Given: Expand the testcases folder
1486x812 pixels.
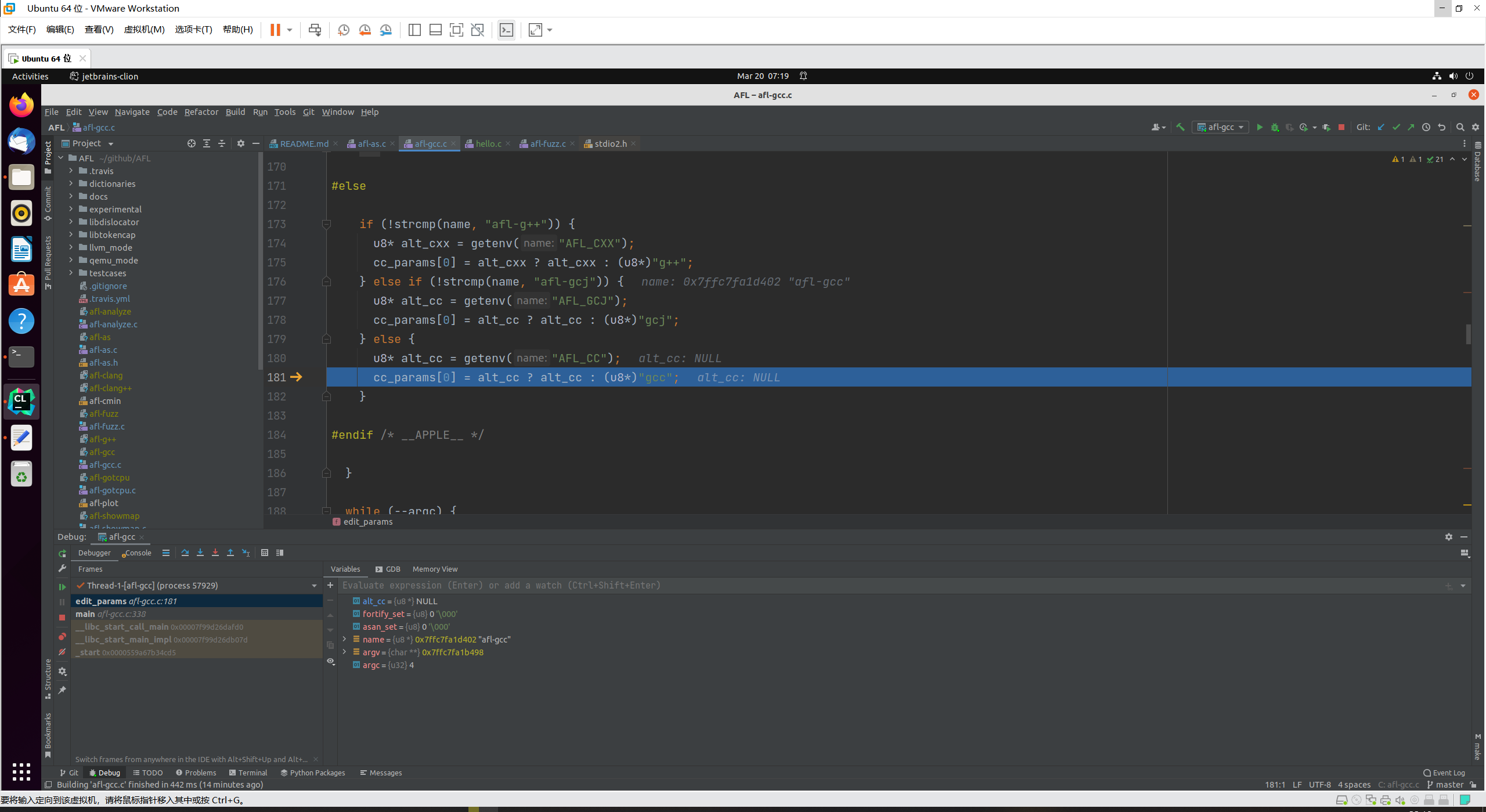Looking at the screenshot, I should 71,273.
